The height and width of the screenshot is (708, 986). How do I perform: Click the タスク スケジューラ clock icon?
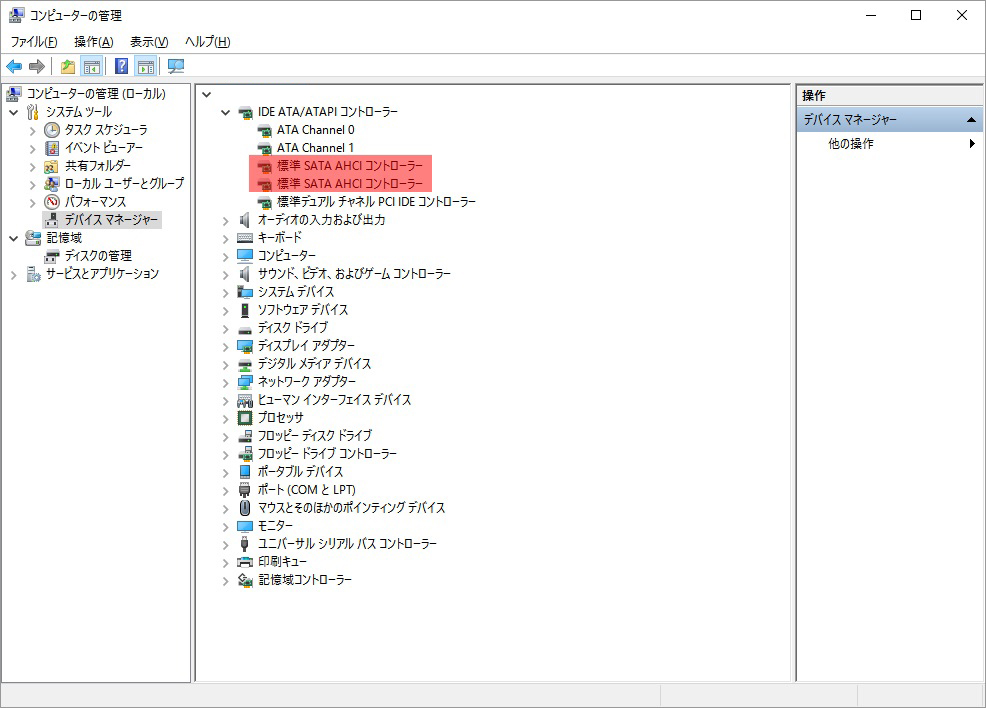[52, 130]
